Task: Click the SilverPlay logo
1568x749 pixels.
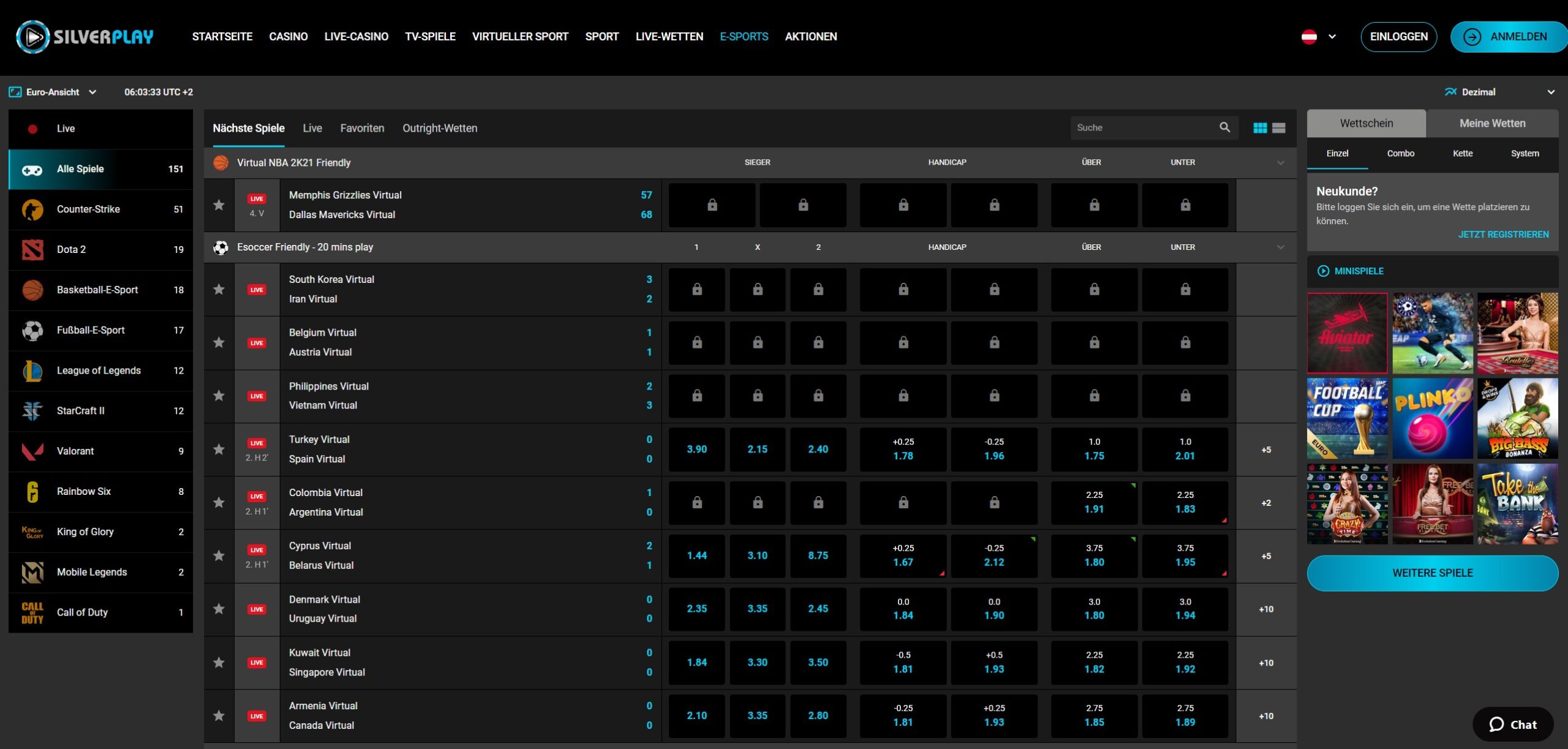Action: point(85,37)
